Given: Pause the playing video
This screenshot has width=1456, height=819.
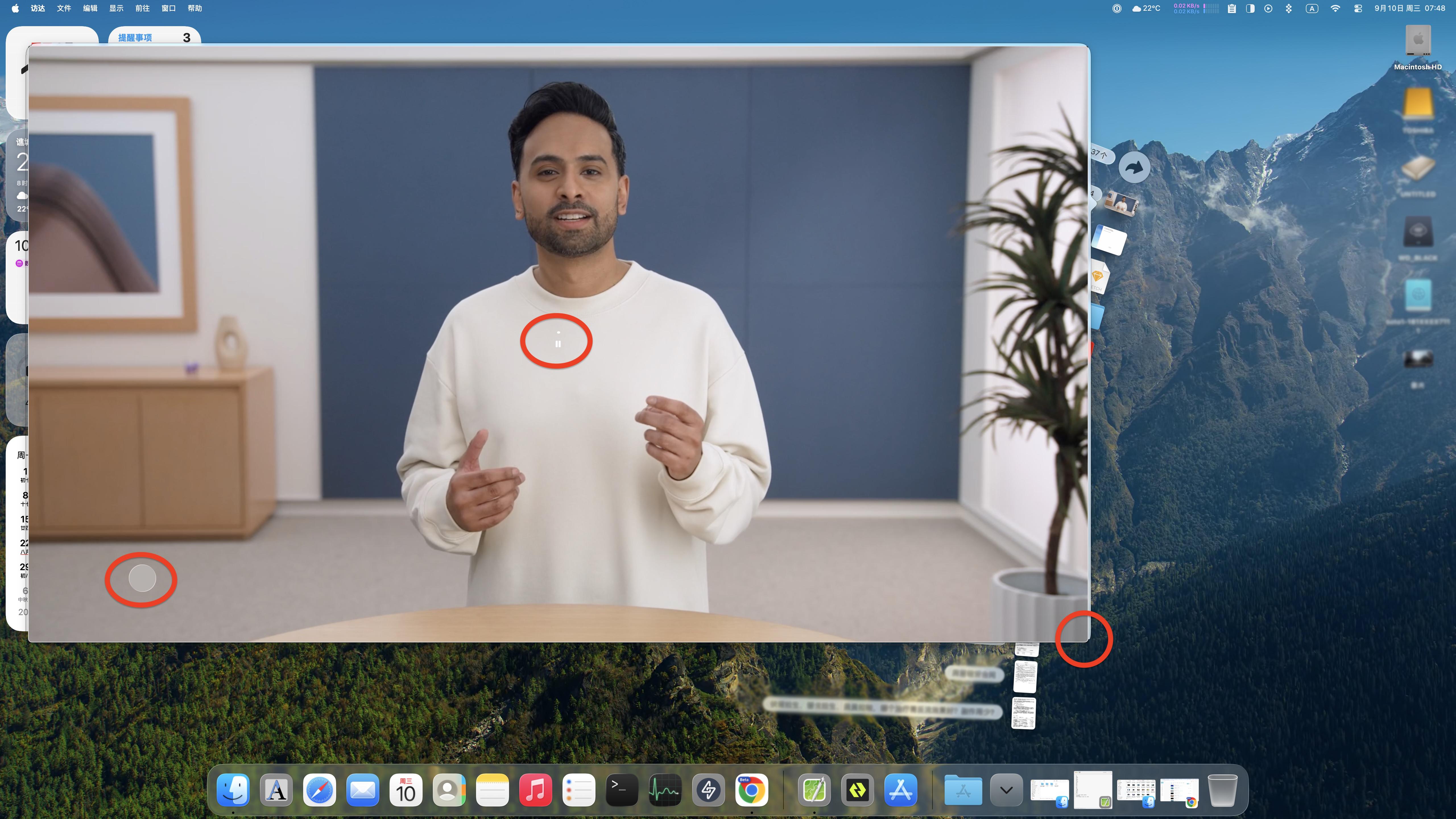Looking at the screenshot, I should tap(558, 344).
